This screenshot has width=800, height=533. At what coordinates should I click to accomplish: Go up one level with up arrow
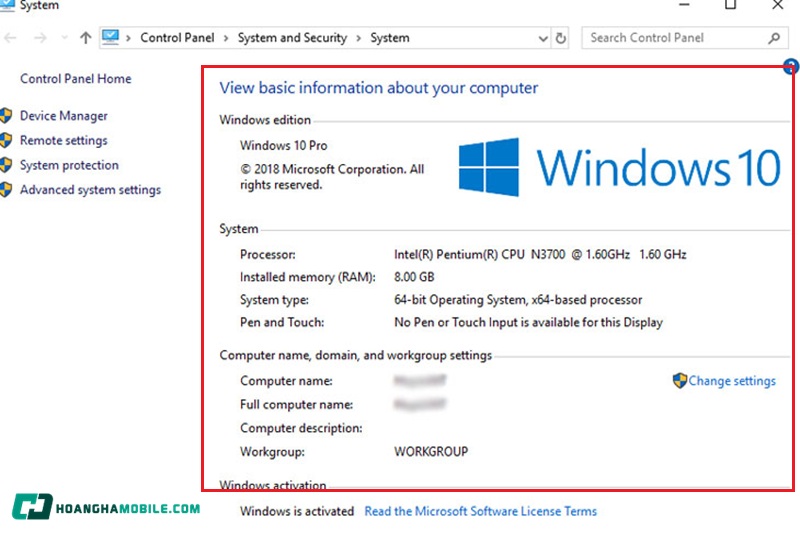tap(86, 38)
